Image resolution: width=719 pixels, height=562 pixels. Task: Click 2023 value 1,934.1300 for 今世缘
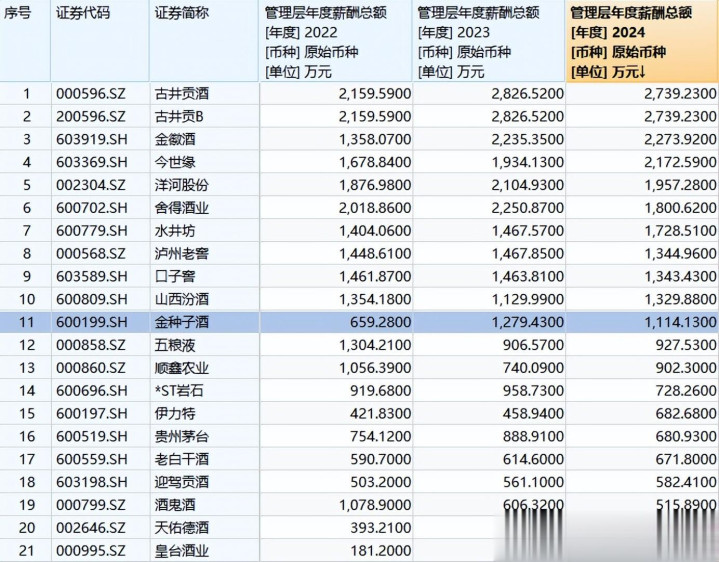(x=527, y=162)
